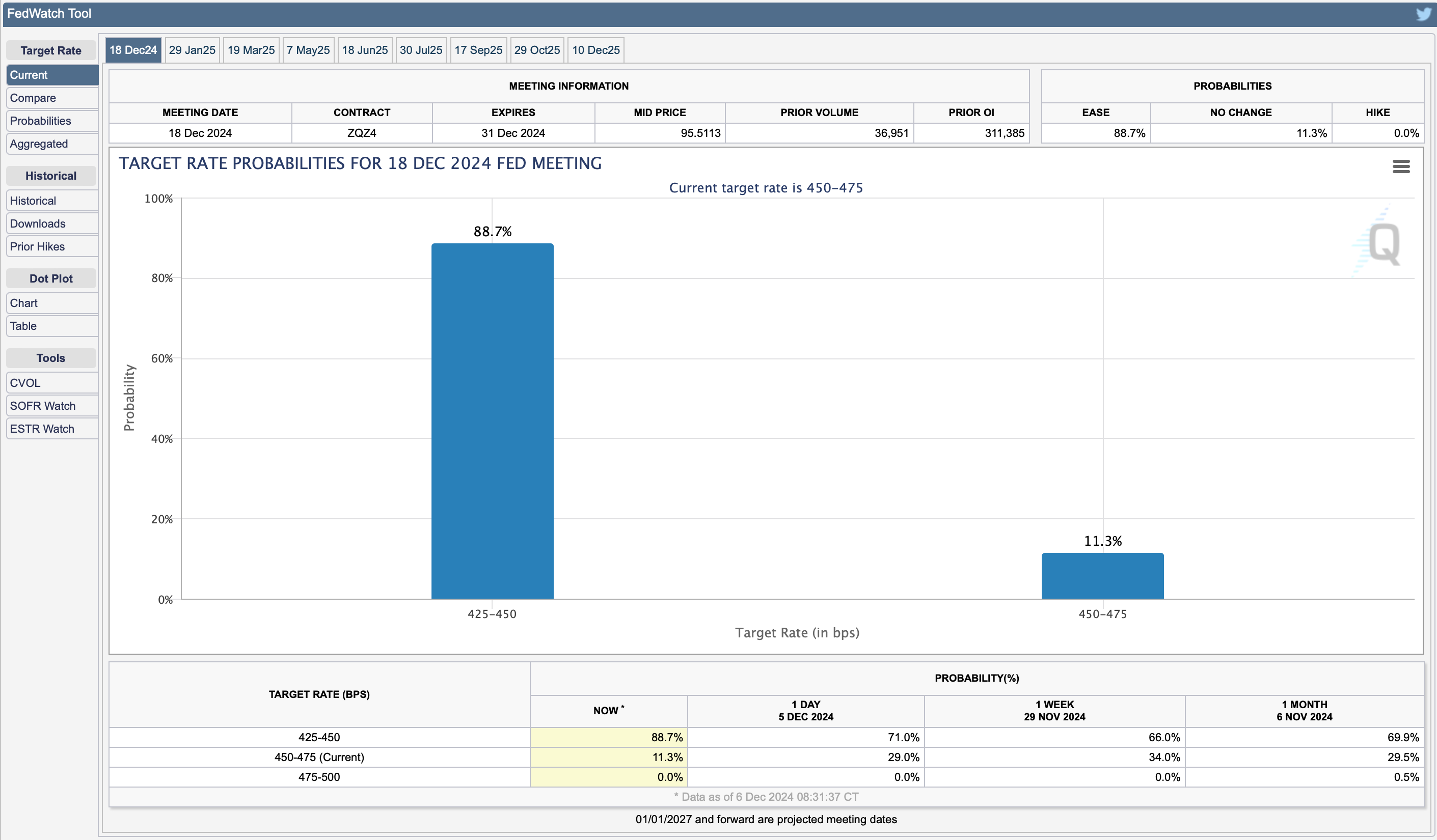Click the 425-450 probability bar
This screenshot has height=840, width=1437.
tap(492, 421)
